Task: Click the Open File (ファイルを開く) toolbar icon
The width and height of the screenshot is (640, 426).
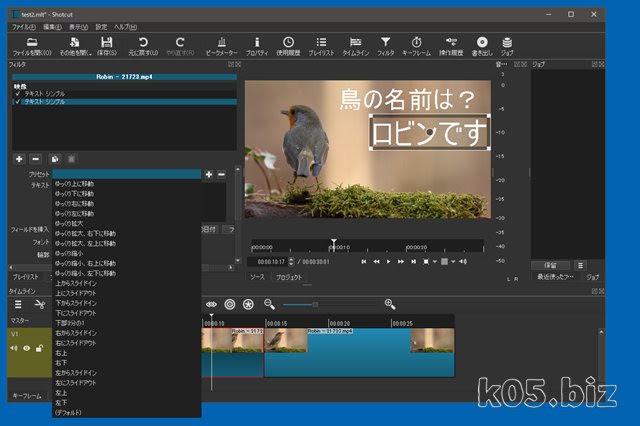Action: click(x=32, y=46)
